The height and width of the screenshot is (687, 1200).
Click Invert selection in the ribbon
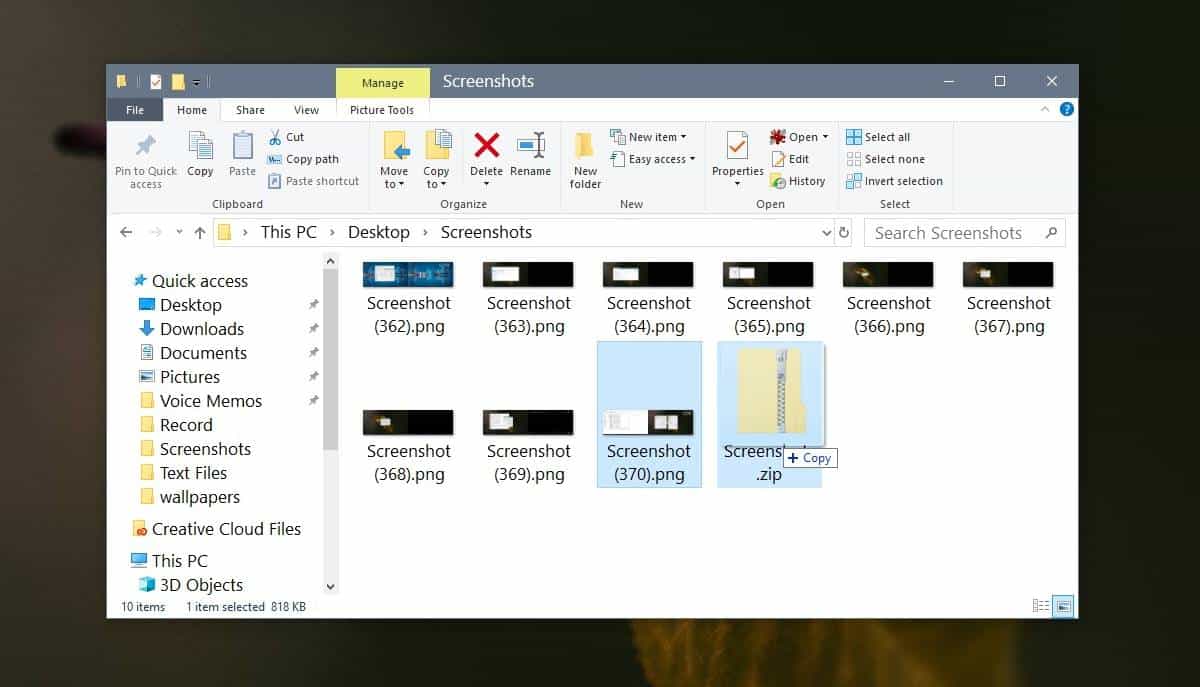pyautogui.click(x=893, y=181)
